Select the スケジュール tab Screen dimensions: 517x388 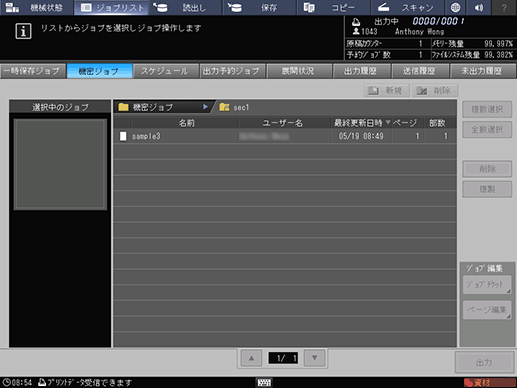tap(166, 71)
